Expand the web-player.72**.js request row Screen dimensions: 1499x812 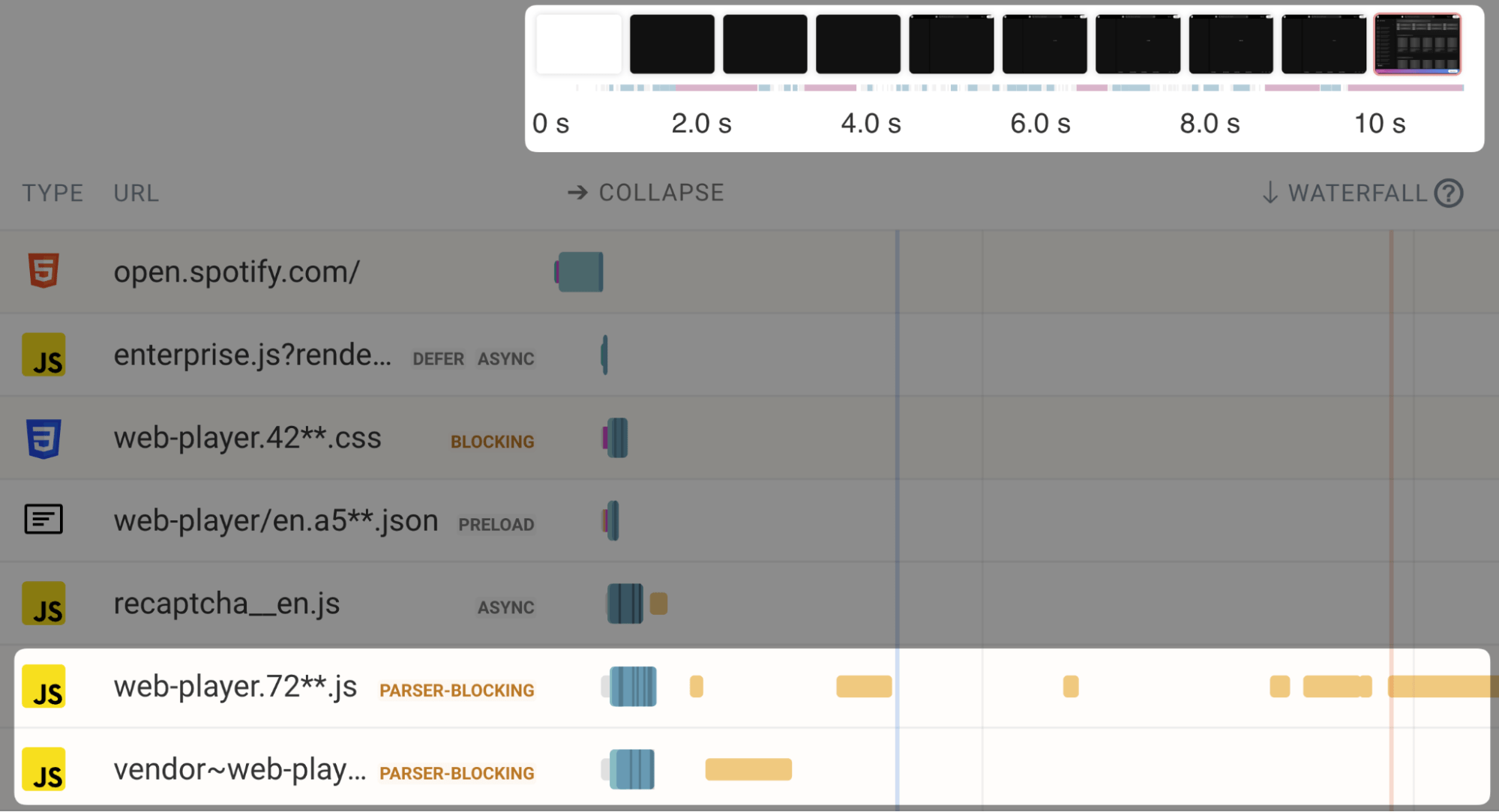point(236,687)
